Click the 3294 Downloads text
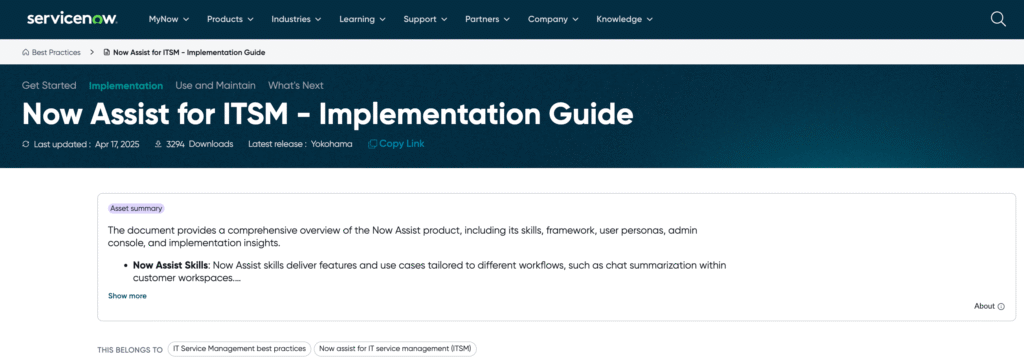The width and height of the screenshot is (1024, 362). pyautogui.click(x=199, y=144)
